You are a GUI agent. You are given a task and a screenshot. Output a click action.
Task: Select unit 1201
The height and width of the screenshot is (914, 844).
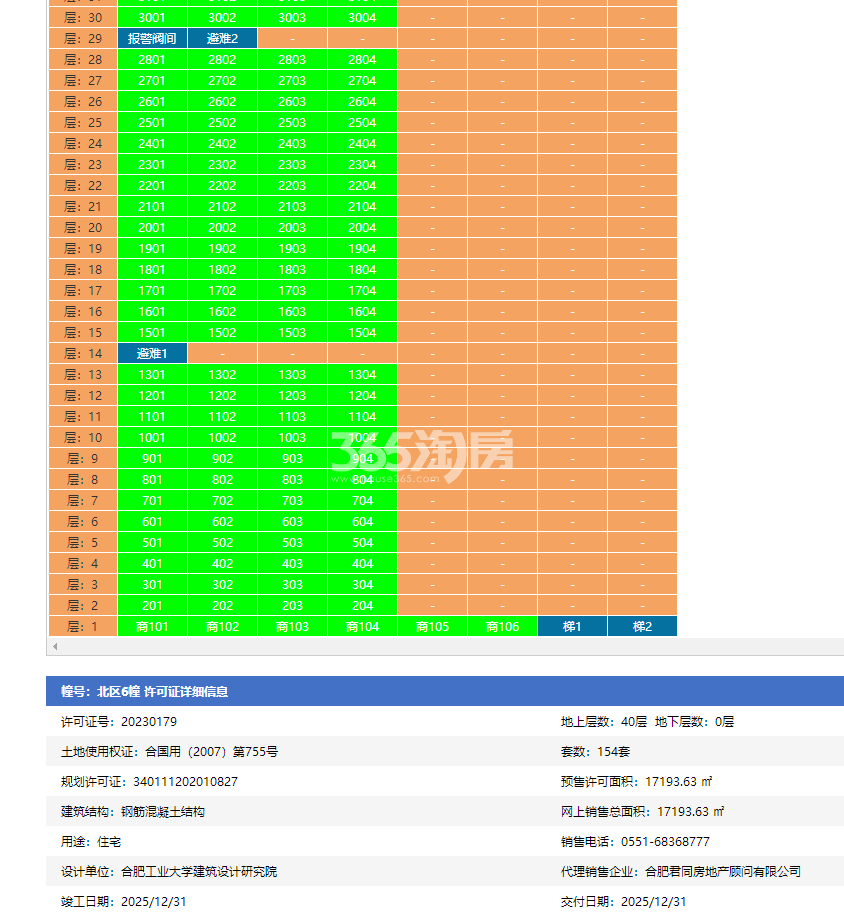point(152,395)
